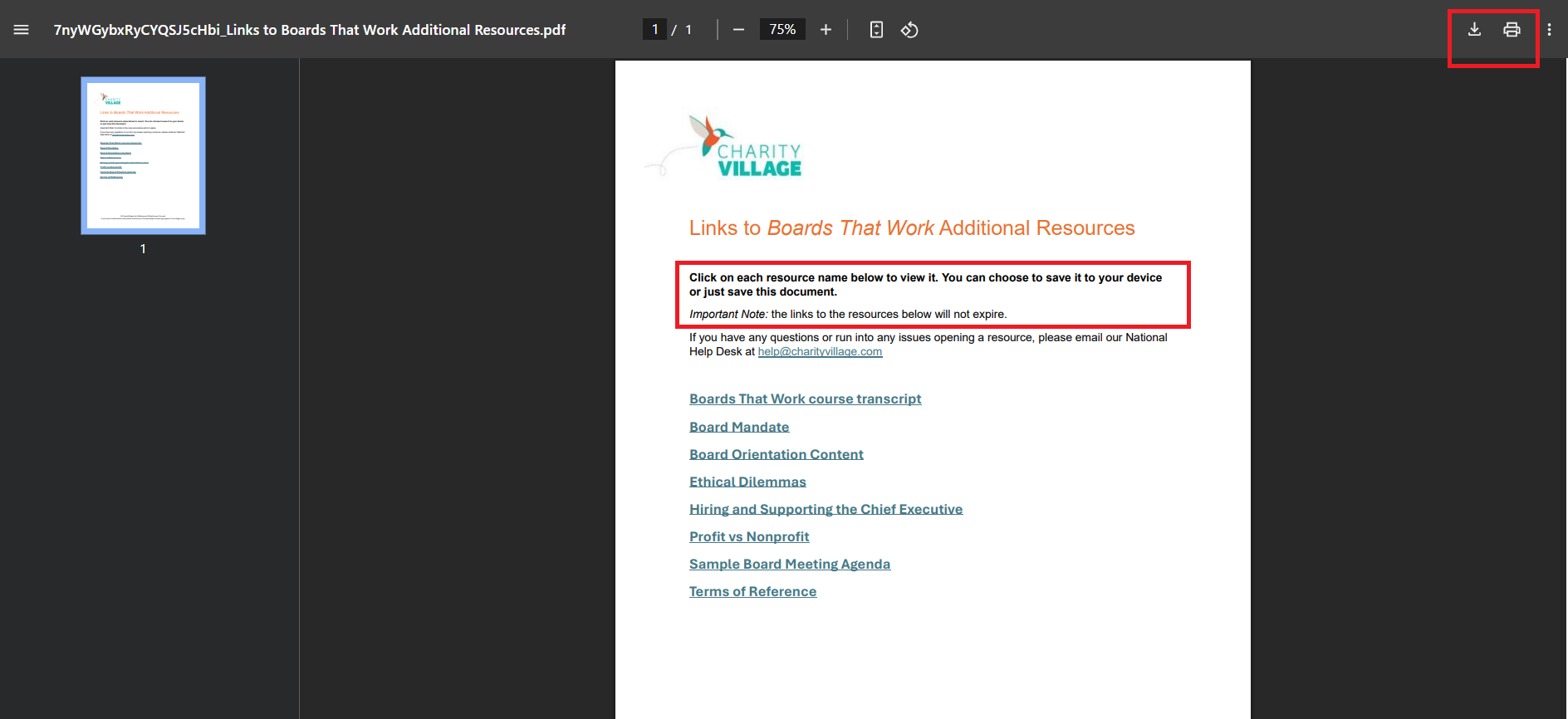
Task: Zoom out with the minus icon
Action: point(738,30)
